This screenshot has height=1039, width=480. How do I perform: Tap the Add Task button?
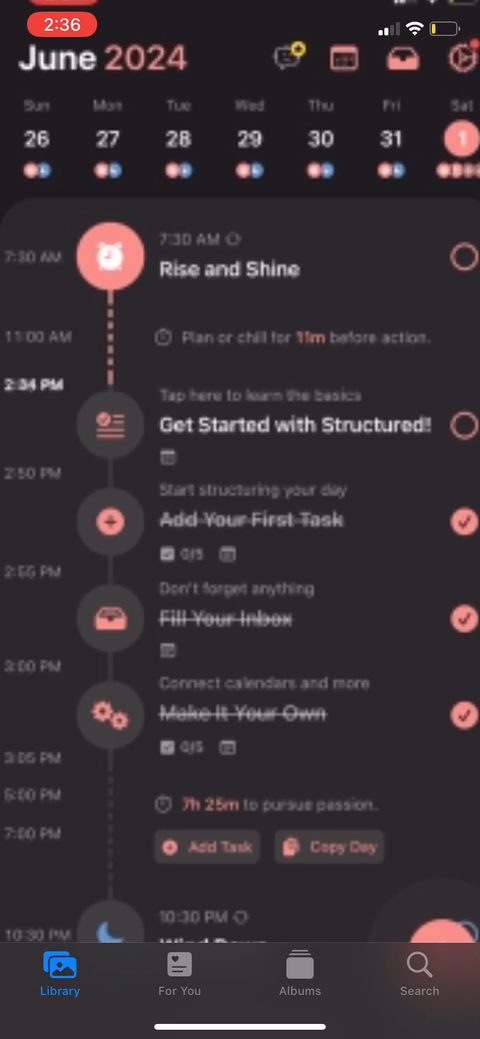click(x=207, y=847)
